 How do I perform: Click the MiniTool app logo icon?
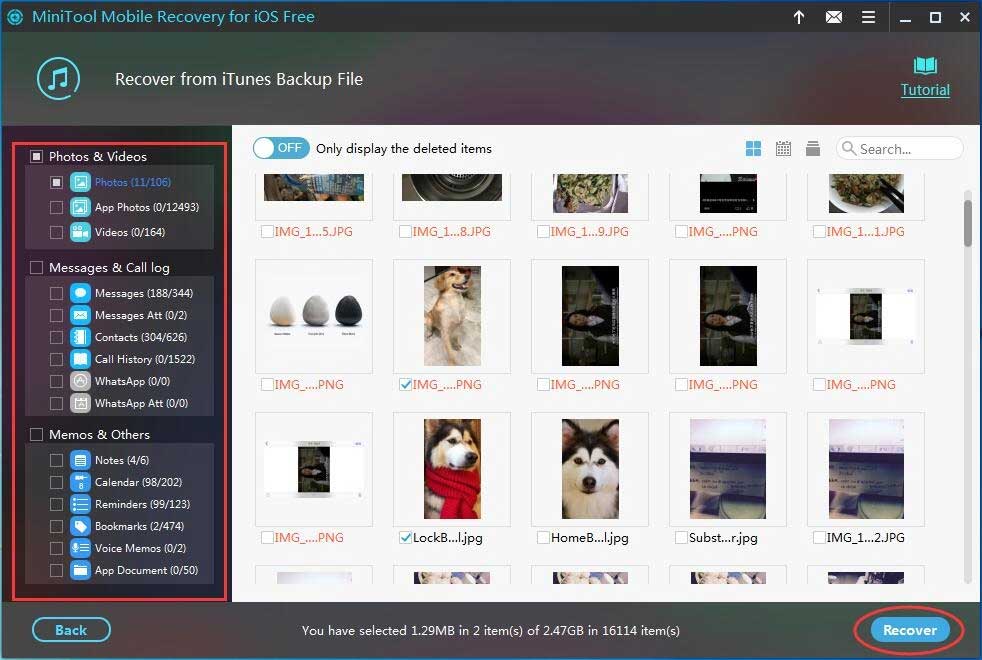14,17
